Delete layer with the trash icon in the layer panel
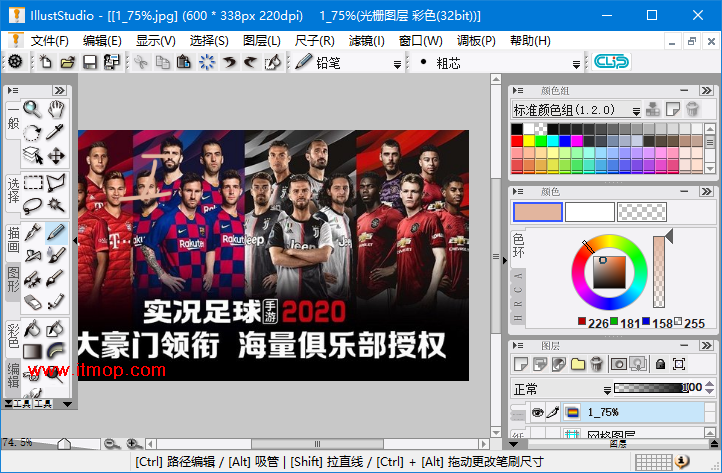 (597, 364)
